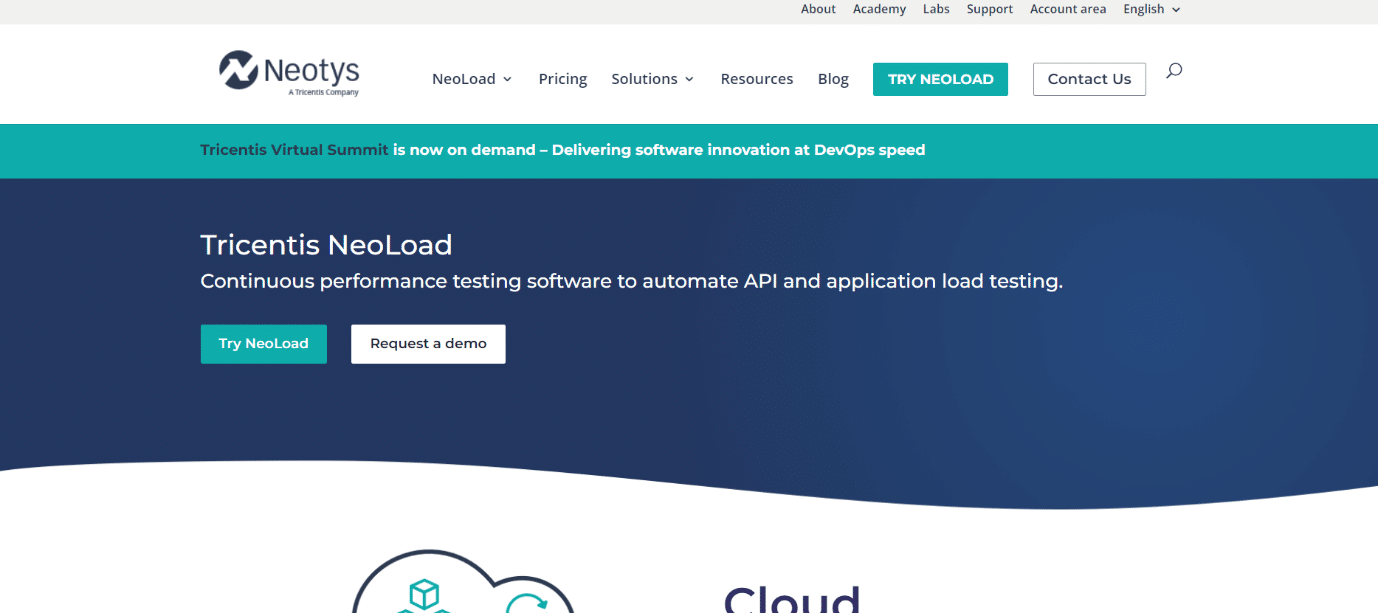Screen dimensions: 1378x613
Task: Open the Tricentis Virtual Summit link
Action: coord(294,150)
